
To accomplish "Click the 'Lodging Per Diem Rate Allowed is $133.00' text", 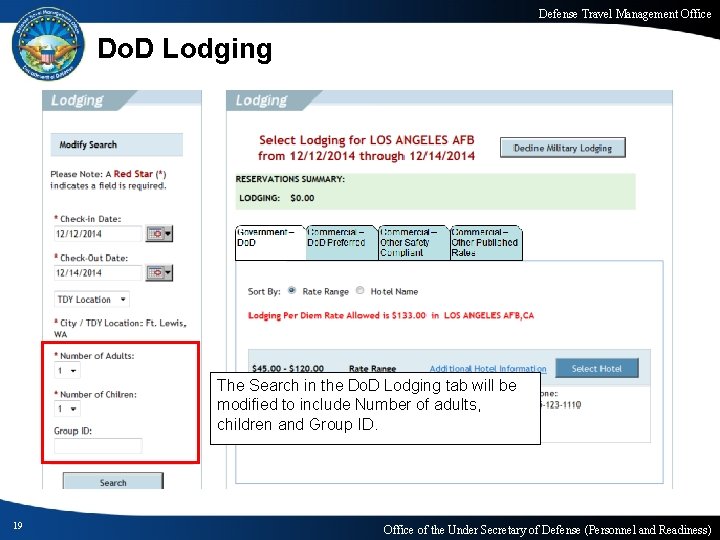I will [337, 315].
